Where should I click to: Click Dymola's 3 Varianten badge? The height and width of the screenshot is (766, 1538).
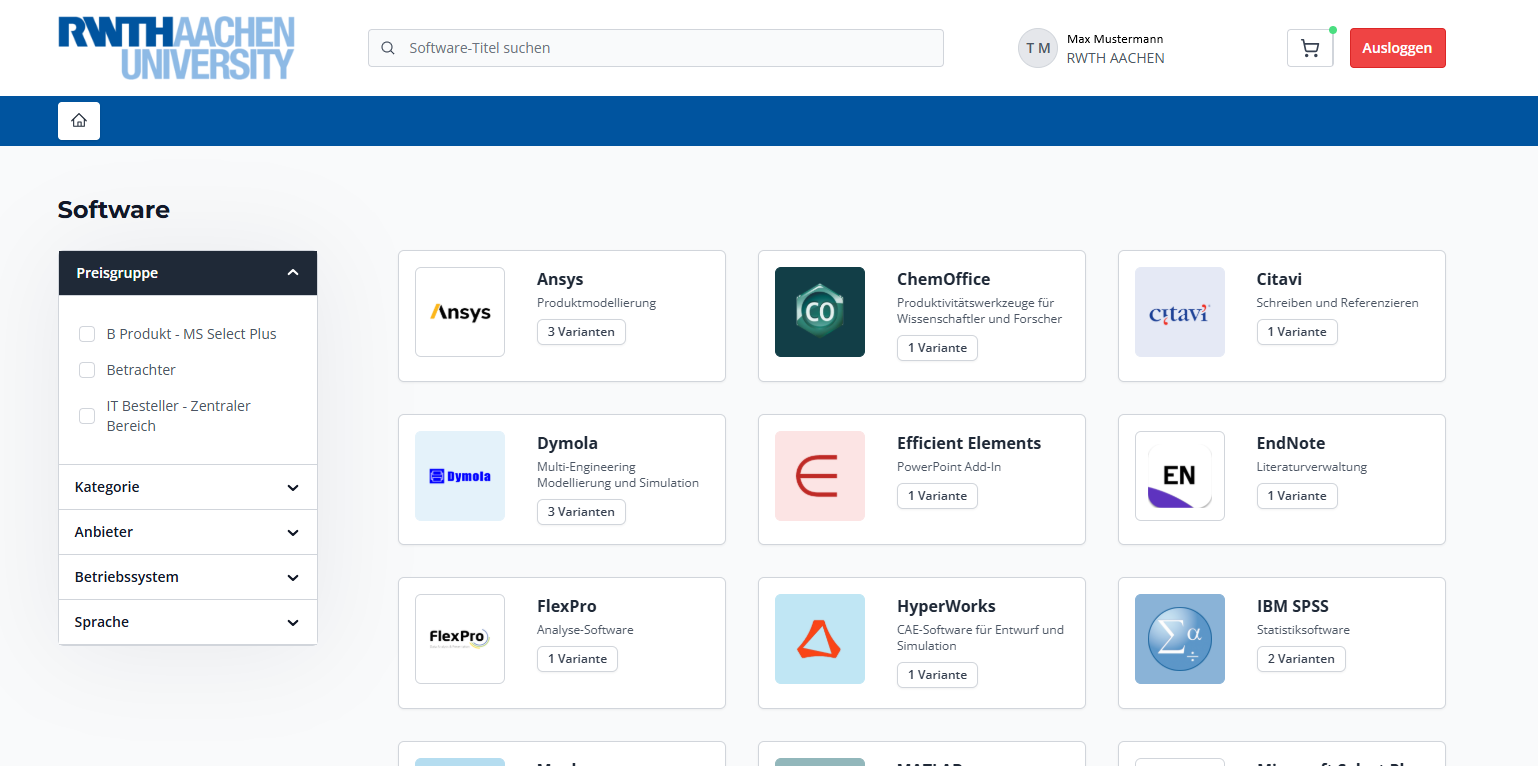point(581,512)
